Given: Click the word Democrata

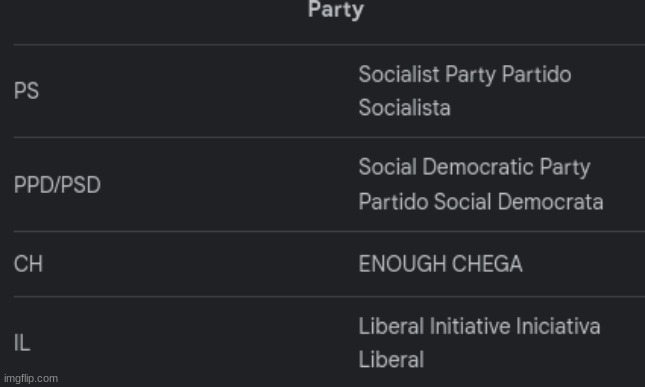Looking at the screenshot, I should click(x=550, y=202).
